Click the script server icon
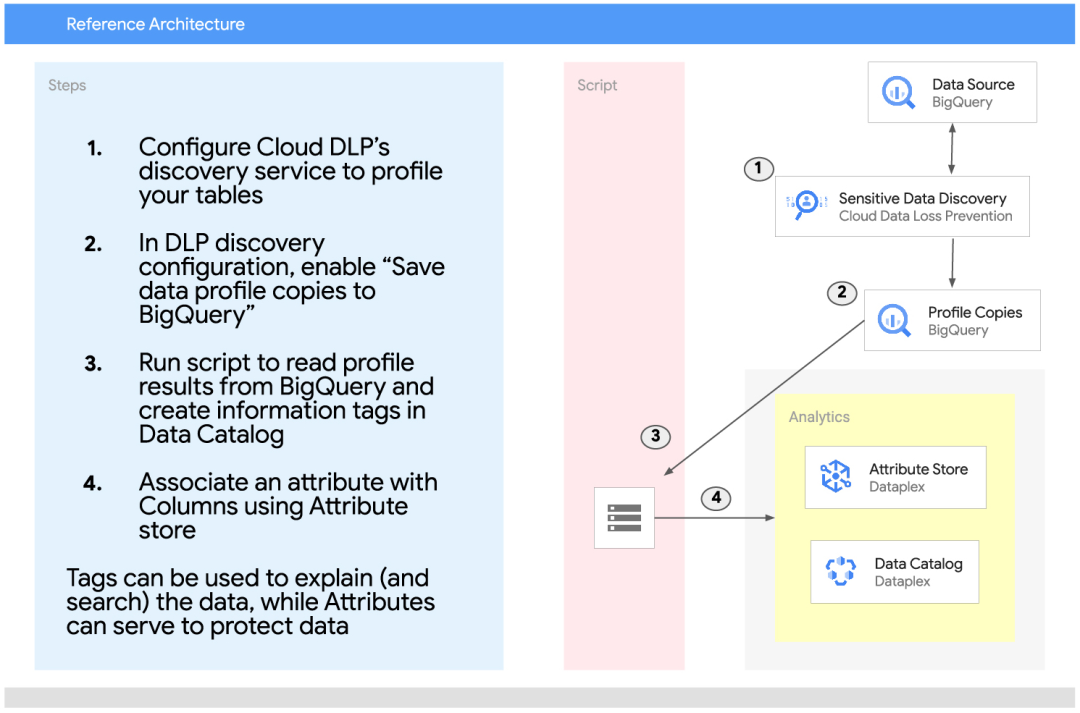Image resolution: width=1080 pixels, height=713 pixels. tap(624, 517)
